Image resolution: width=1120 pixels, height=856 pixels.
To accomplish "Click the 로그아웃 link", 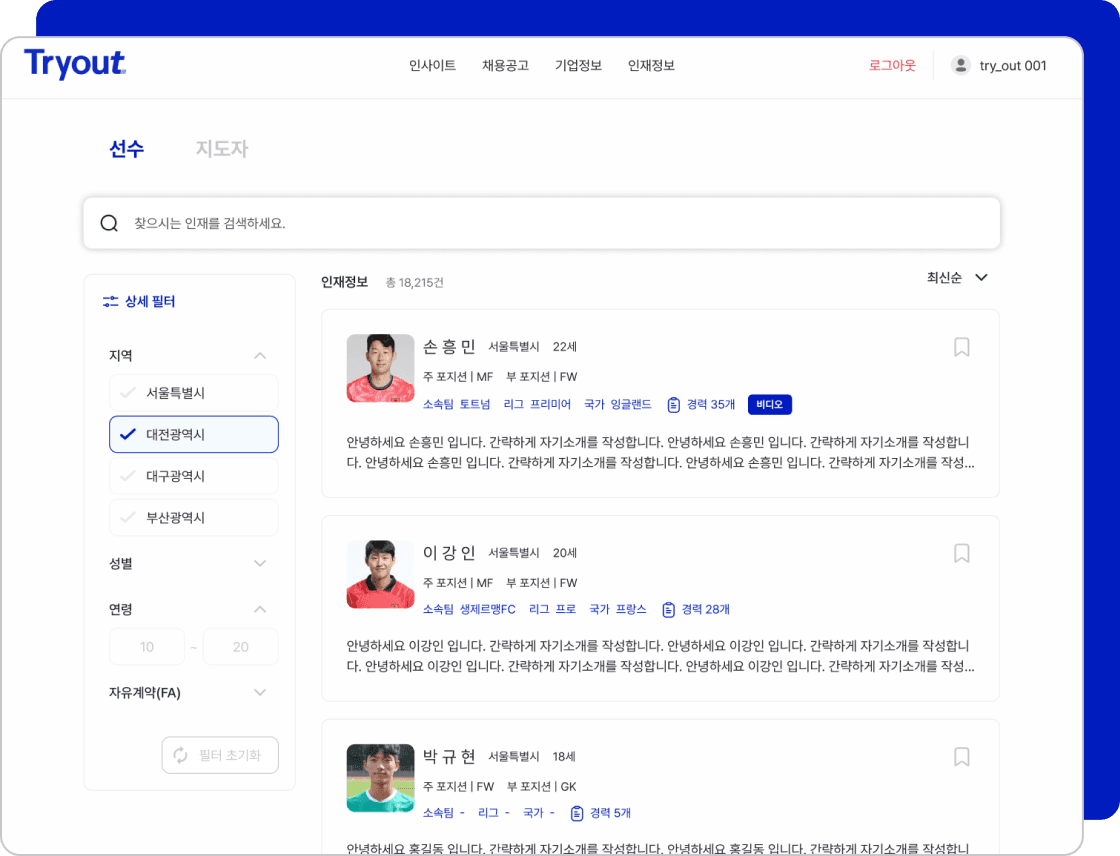I will 892,66.
